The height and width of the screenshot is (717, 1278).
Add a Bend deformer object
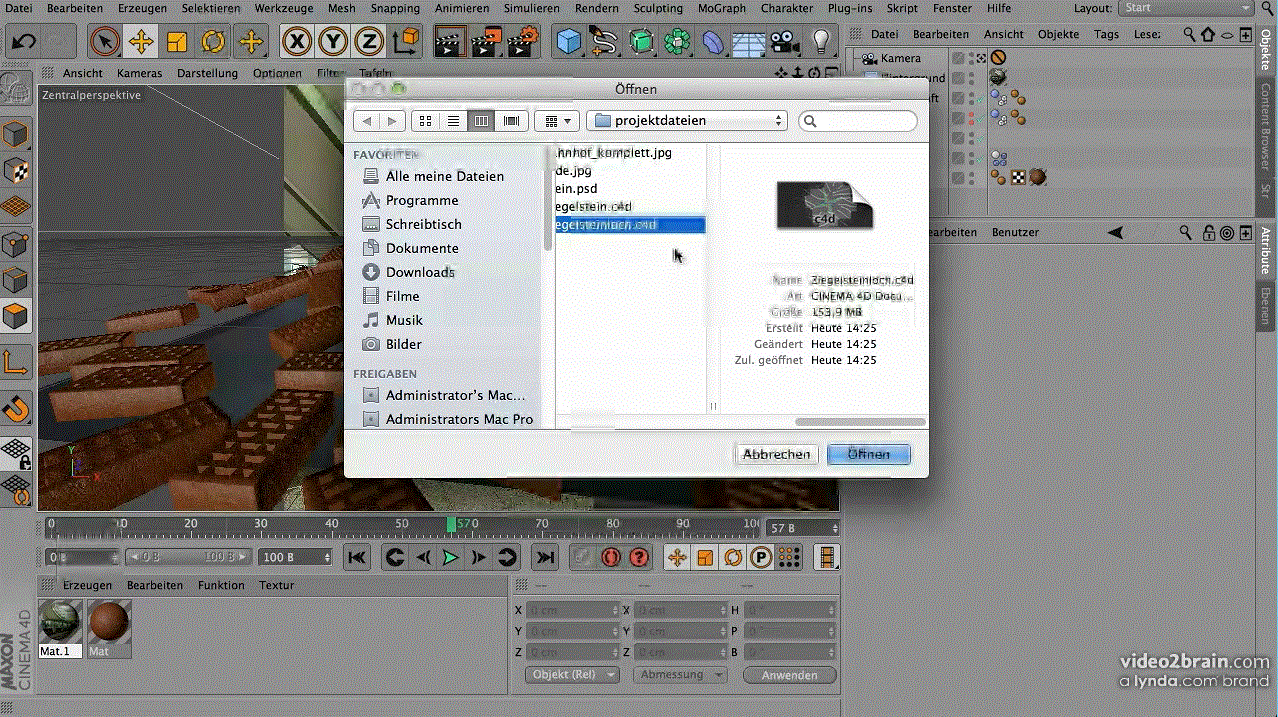click(x=713, y=42)
